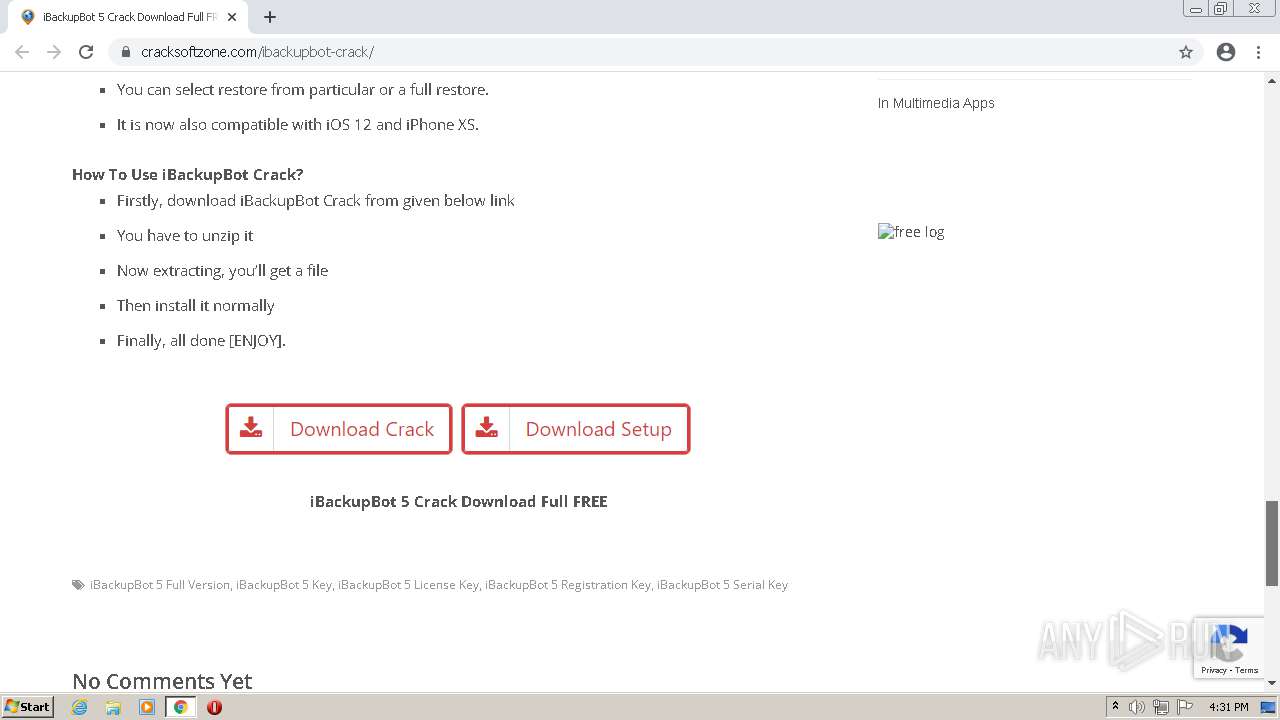Click the site security padlock icon
The image size is (1280, 720).
125,52
